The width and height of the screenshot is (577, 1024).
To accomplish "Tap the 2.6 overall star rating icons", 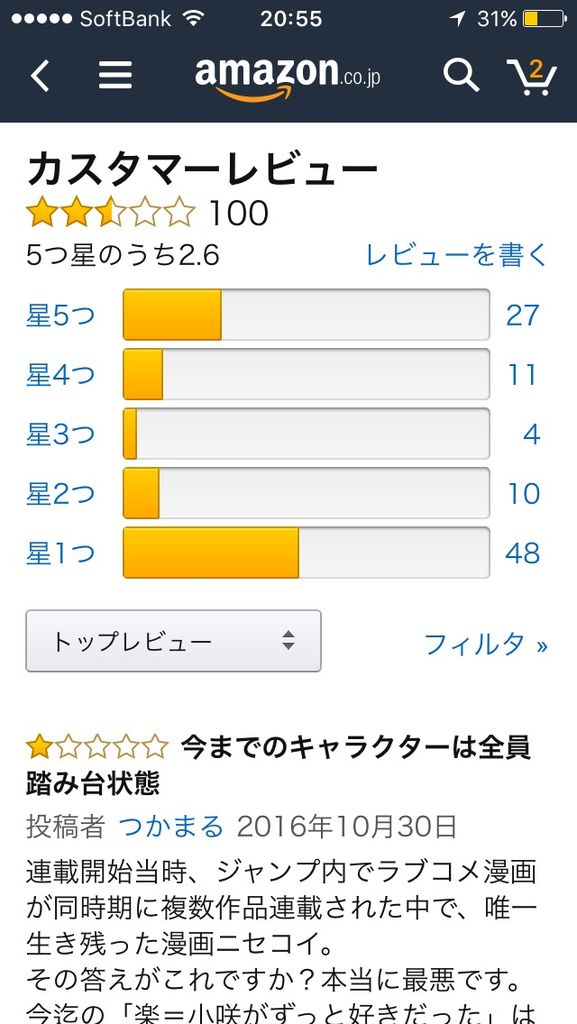I will (x=110, y=213).
